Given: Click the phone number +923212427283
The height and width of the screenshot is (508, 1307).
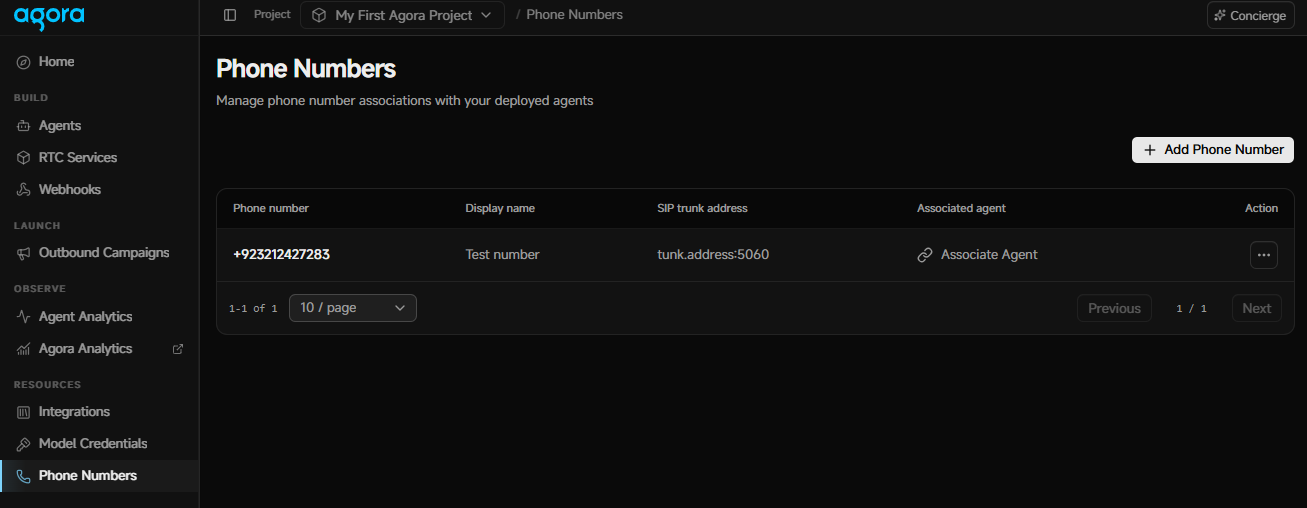Looking at the screenshot, I should tap(282, 255).
